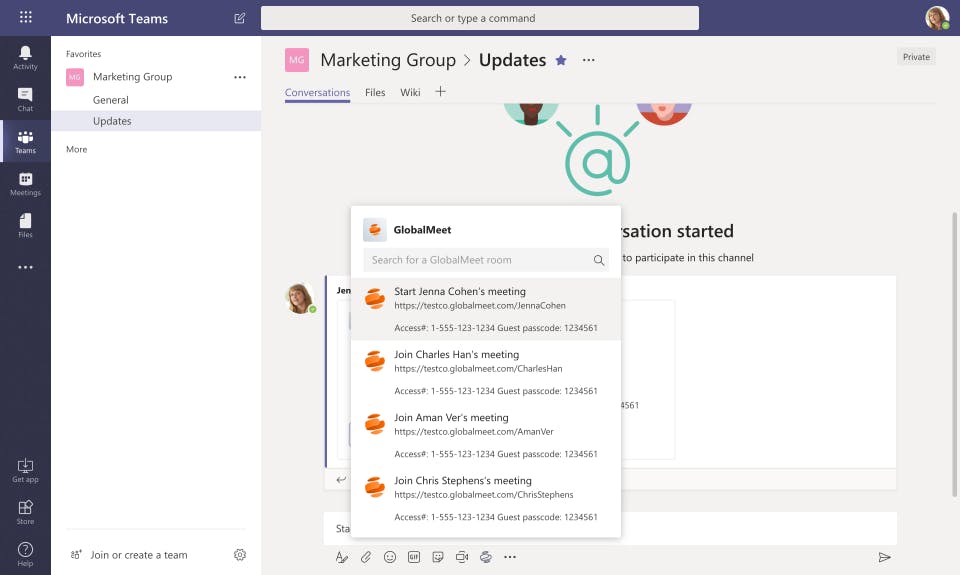This screenshot has height=575, width=960.
Task: Open the emoji picker
Action: coord(389,557)
